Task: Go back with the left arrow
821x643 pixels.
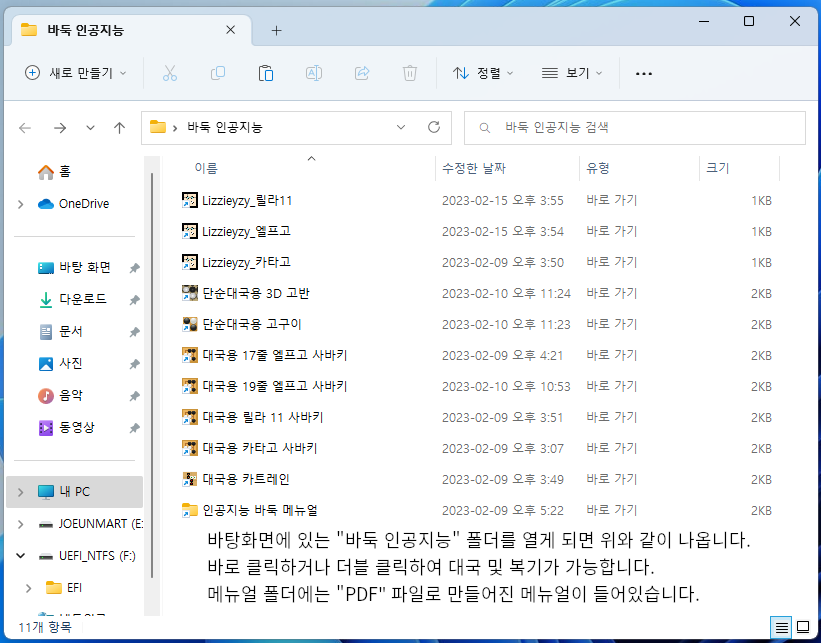Action: click(x=25, y=128)
